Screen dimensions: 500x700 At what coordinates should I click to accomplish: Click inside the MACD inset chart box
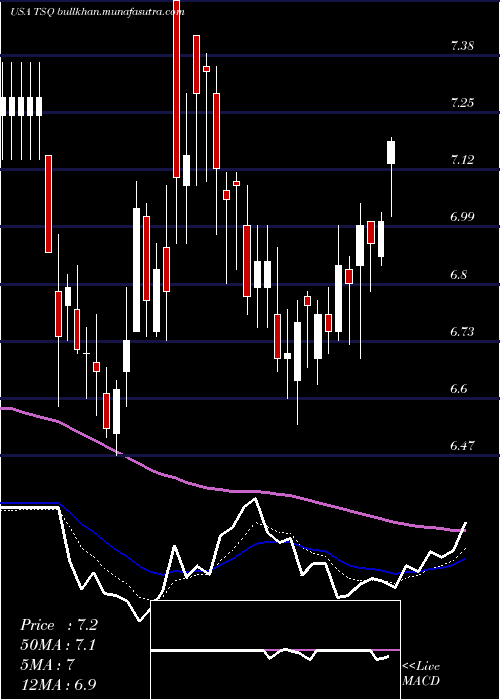[x=275, y=650]
